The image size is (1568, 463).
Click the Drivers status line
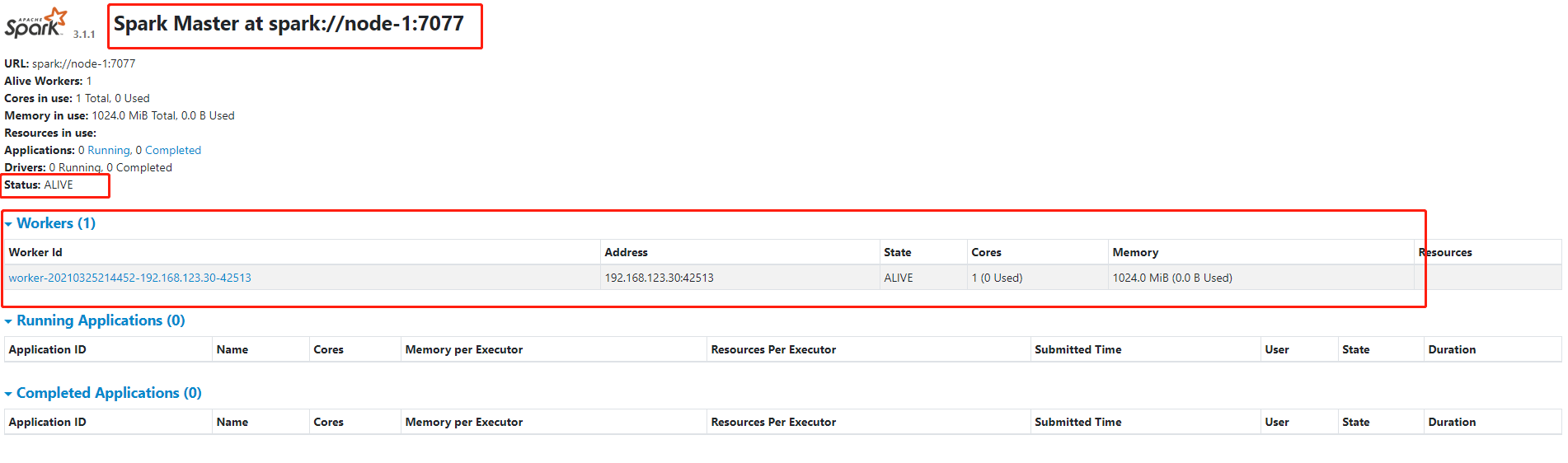[x=88, y=167]
